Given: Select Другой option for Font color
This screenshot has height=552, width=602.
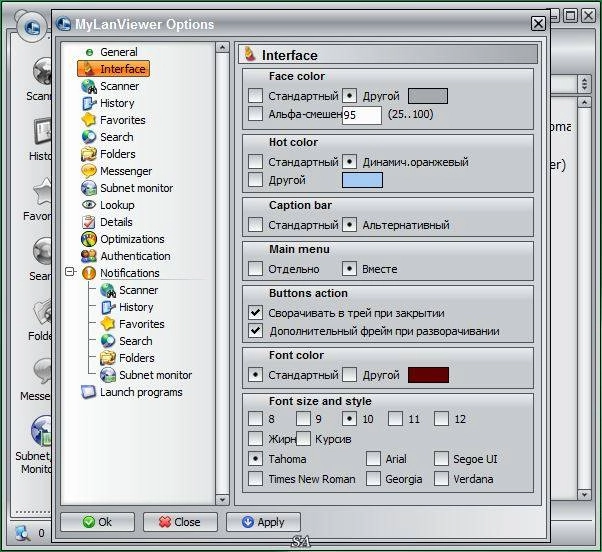Looking at the screenshot, I should coord(349,375).
